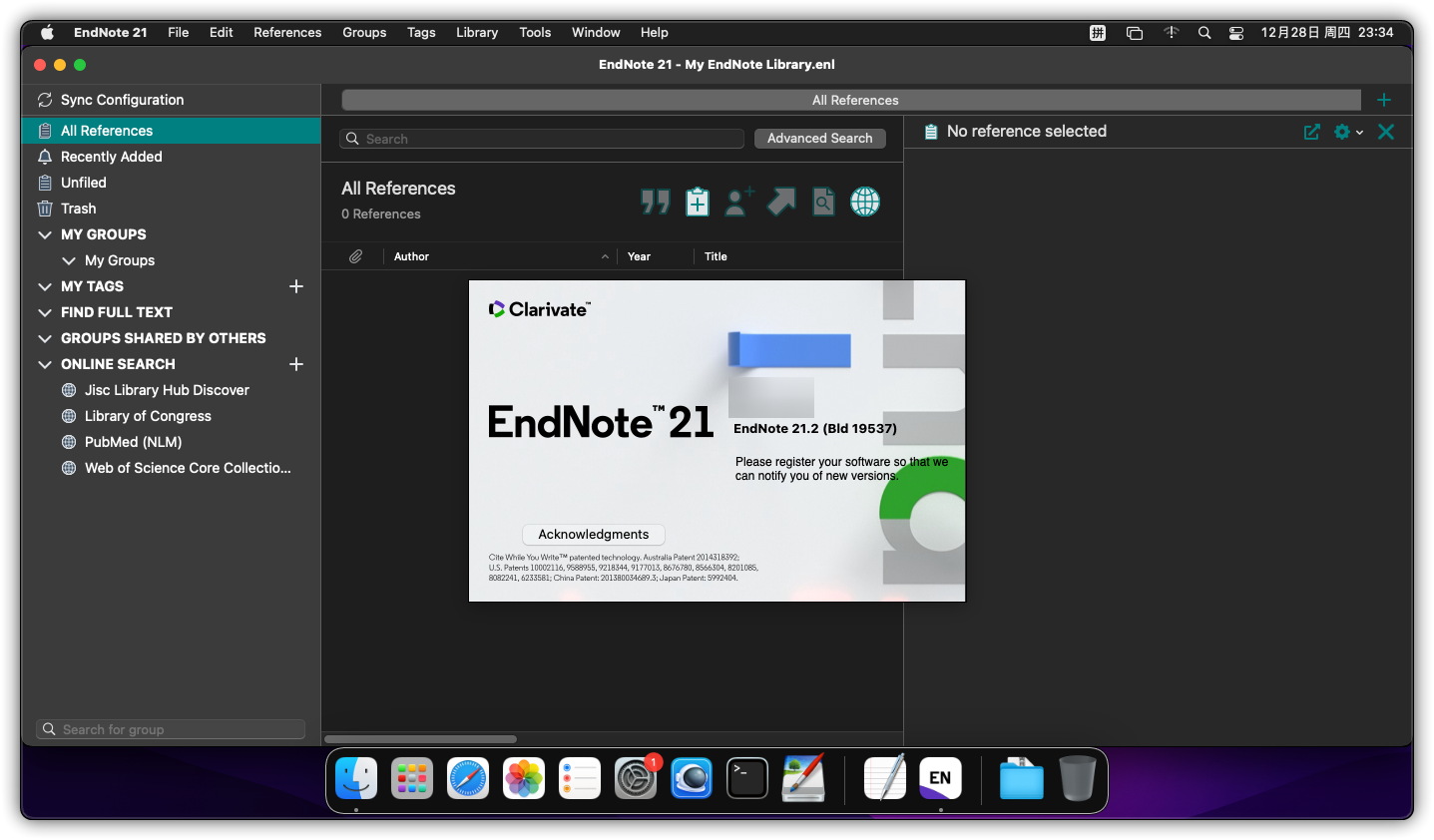Screen dimensions: 1434x840
Task: Open reference in new window icon
Action: pyautogui.click(x=1312, y=132)
